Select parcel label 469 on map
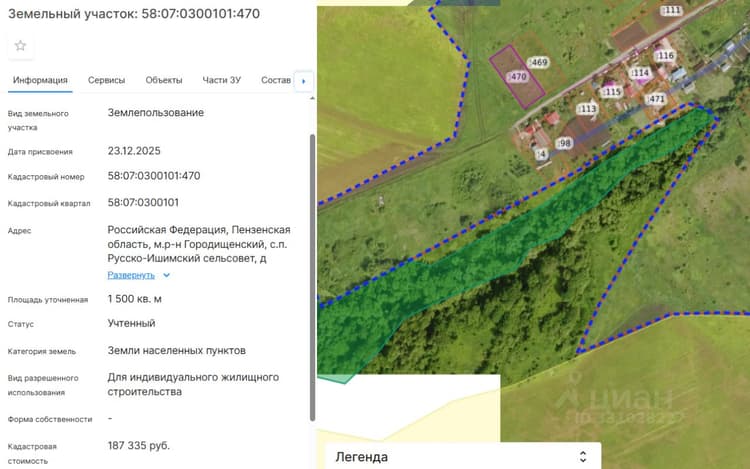 click(538, 63)
